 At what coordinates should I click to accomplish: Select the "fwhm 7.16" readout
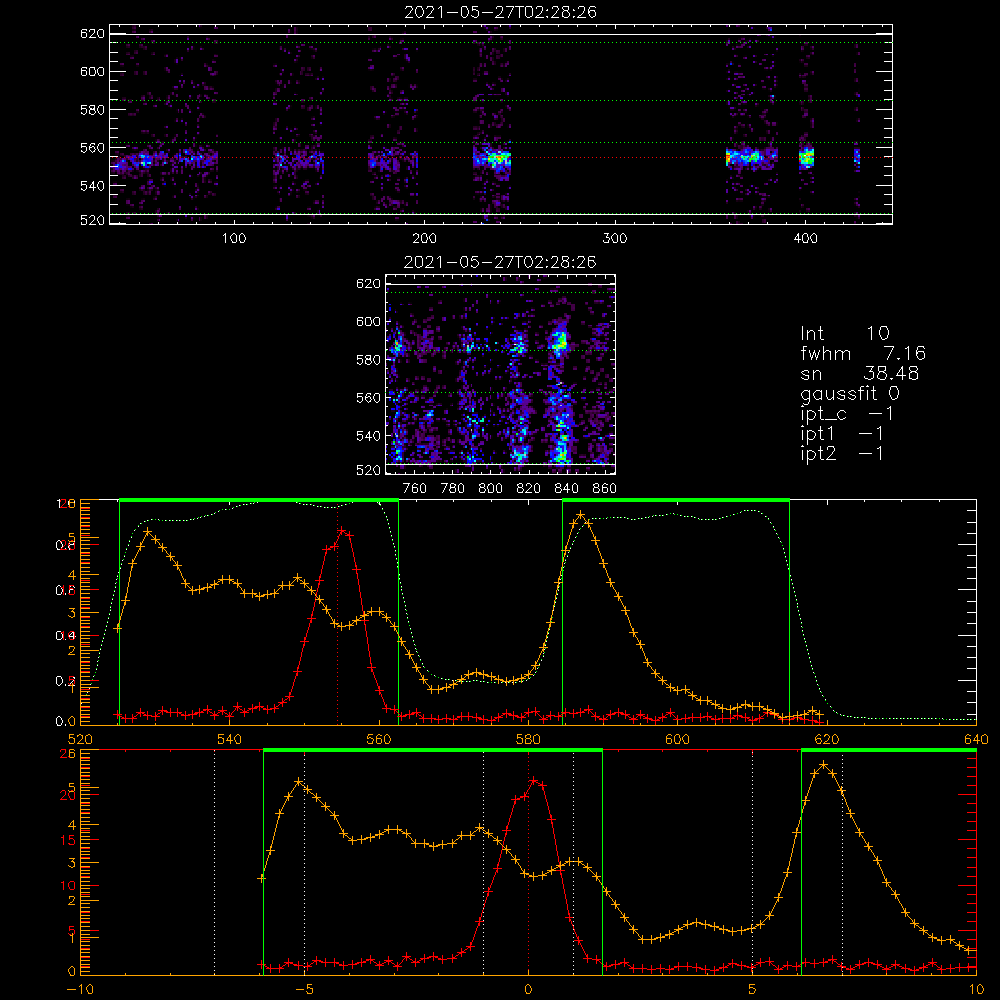click(x=862, y=353)
